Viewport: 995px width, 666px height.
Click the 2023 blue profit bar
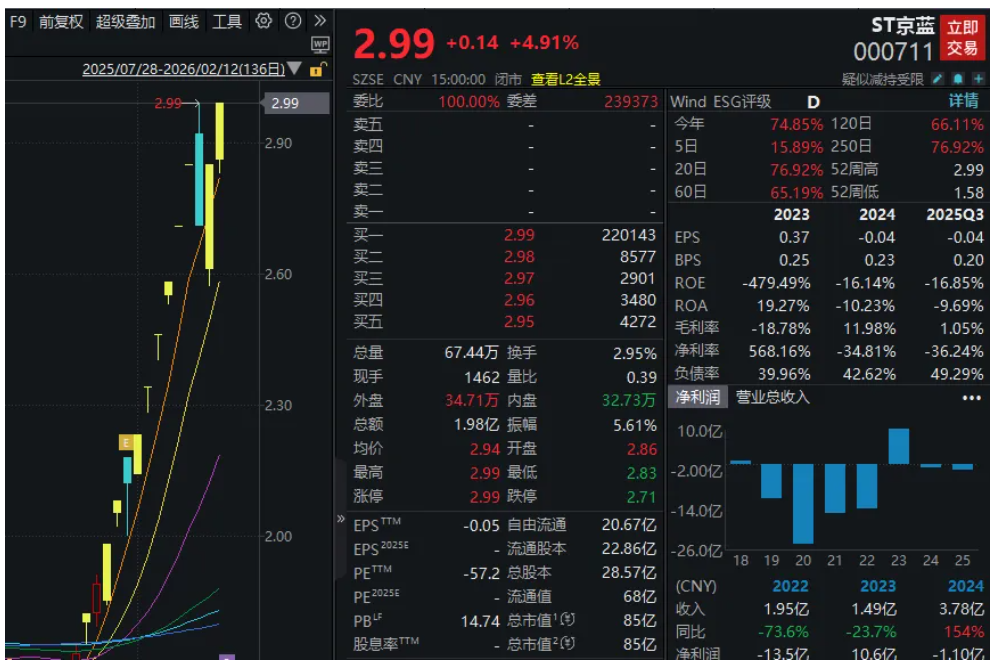(x=898, y=446)
